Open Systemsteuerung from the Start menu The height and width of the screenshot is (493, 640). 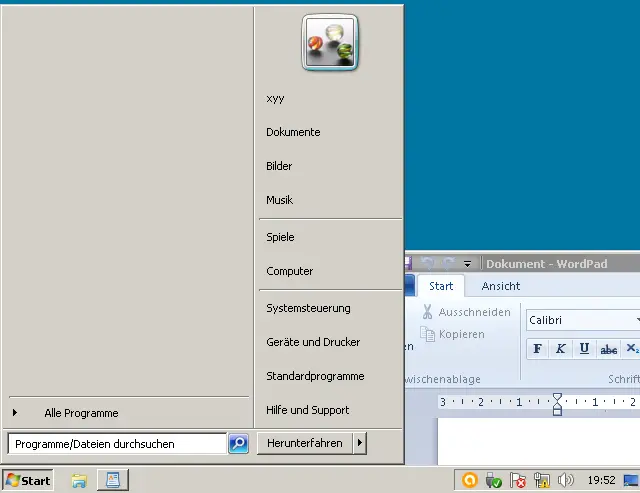point(308,308)
